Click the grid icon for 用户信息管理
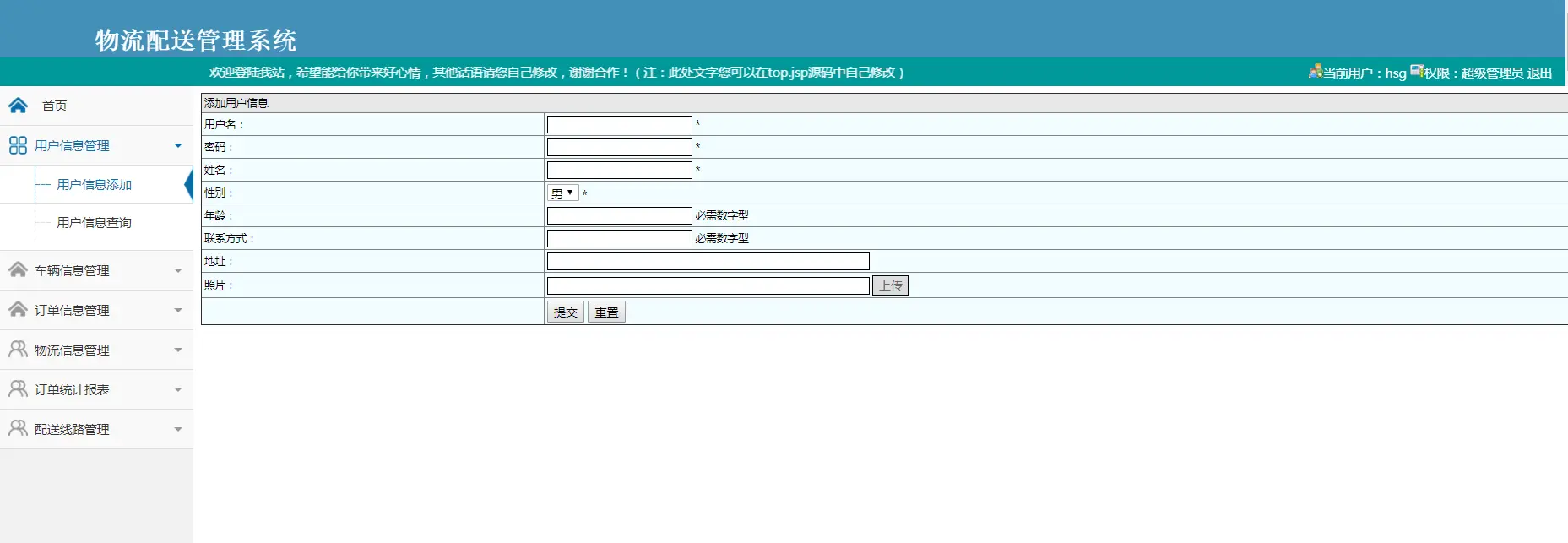This screenshot has height=543, width=1568. [x=18, y=145]
